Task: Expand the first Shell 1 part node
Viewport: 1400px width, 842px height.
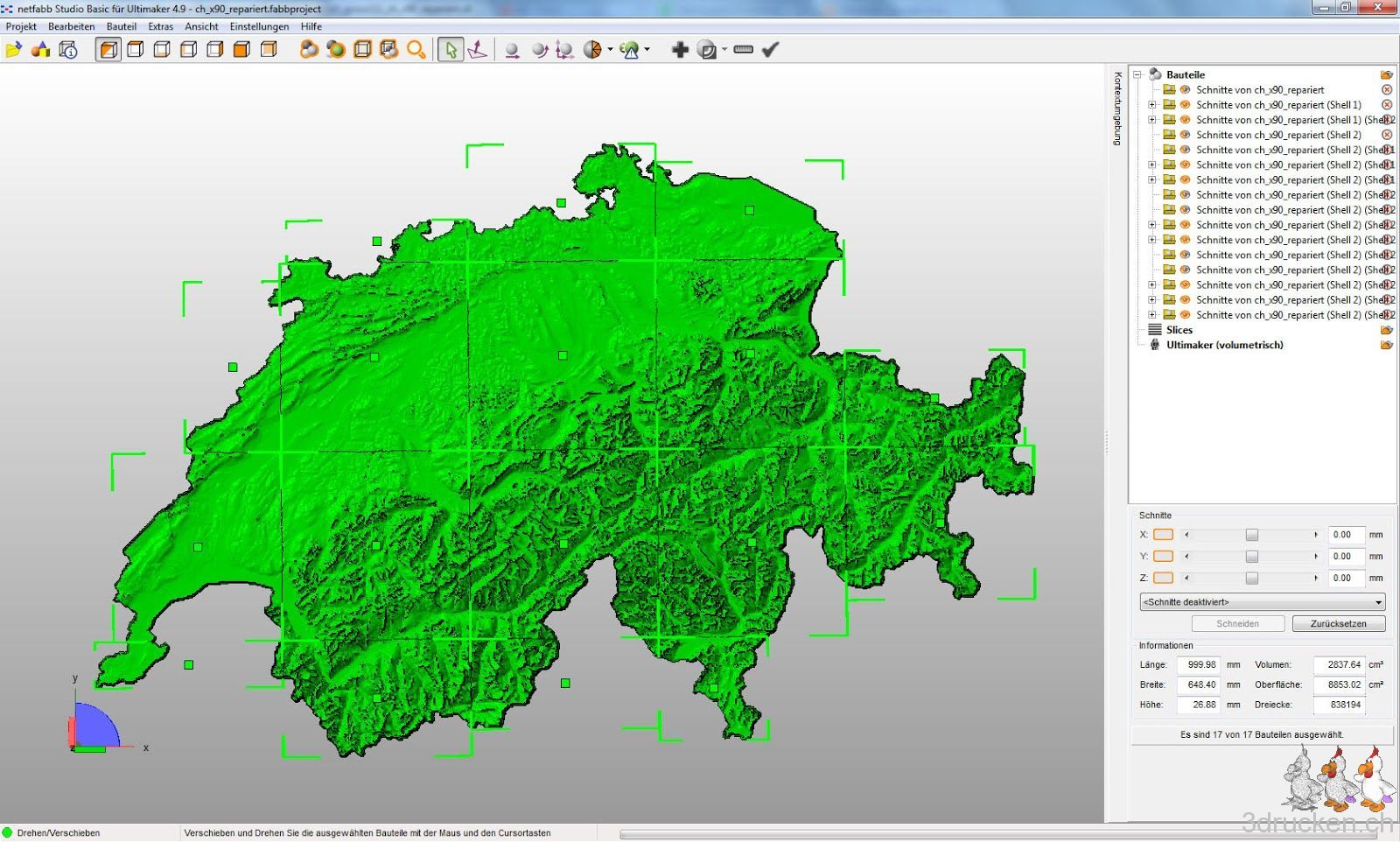Action: (1152, 105)
